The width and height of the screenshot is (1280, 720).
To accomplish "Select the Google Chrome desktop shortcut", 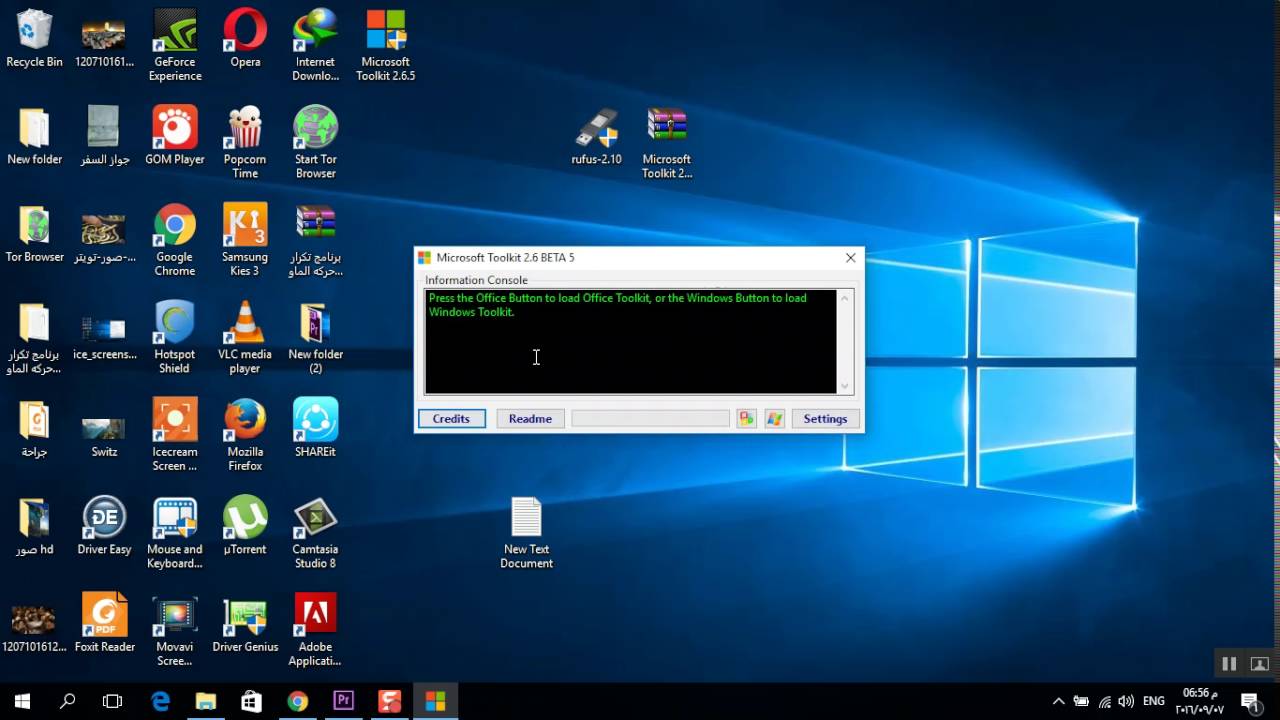I will coord(175,241).
